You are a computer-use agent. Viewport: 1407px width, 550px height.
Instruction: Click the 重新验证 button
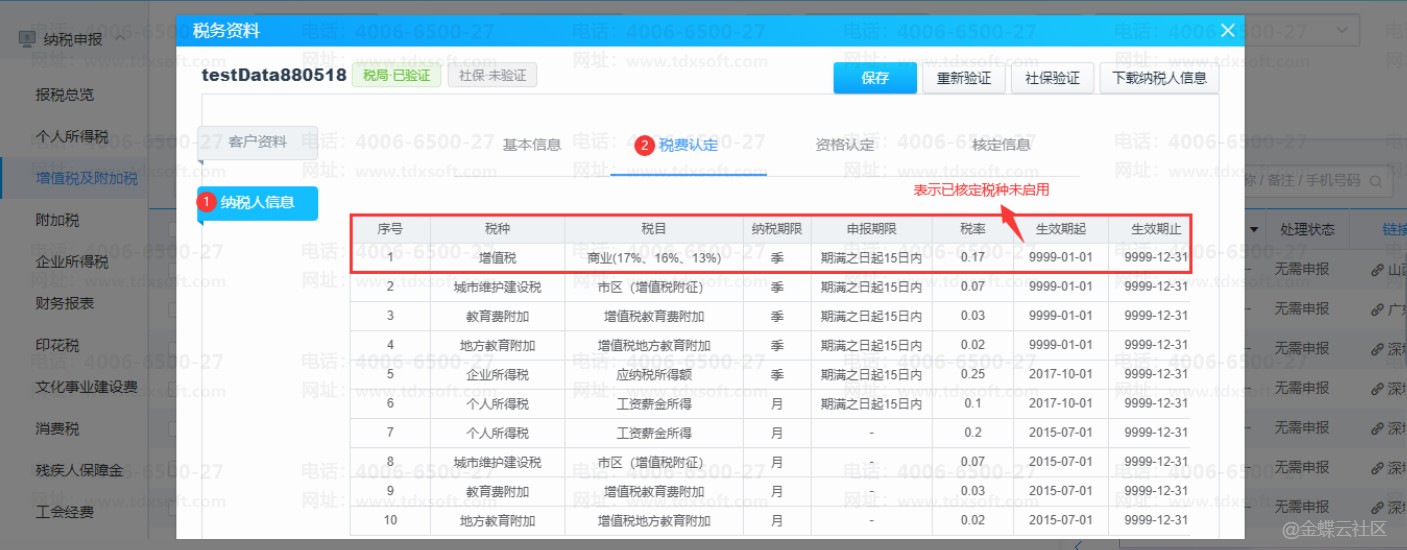pyautogui.click(x=963, y=78)
